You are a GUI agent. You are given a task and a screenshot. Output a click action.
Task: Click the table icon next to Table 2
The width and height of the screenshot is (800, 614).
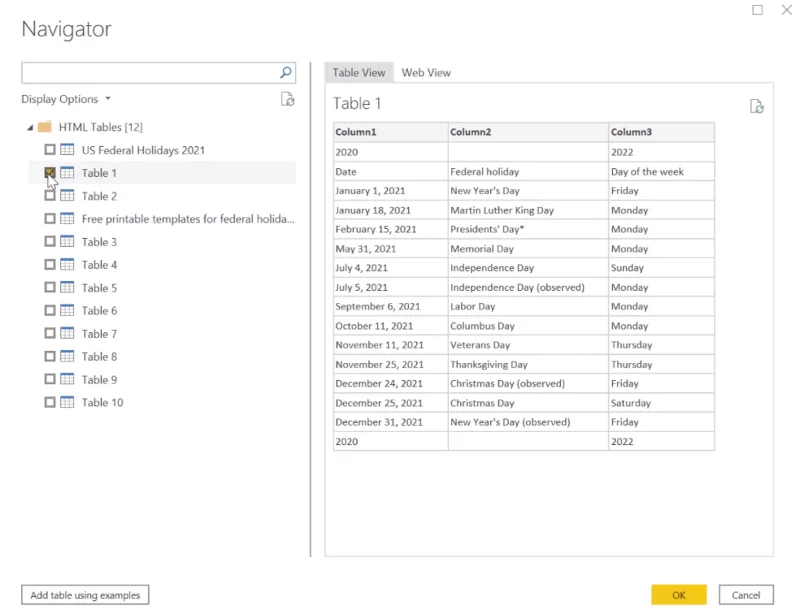tap(67, 195)
